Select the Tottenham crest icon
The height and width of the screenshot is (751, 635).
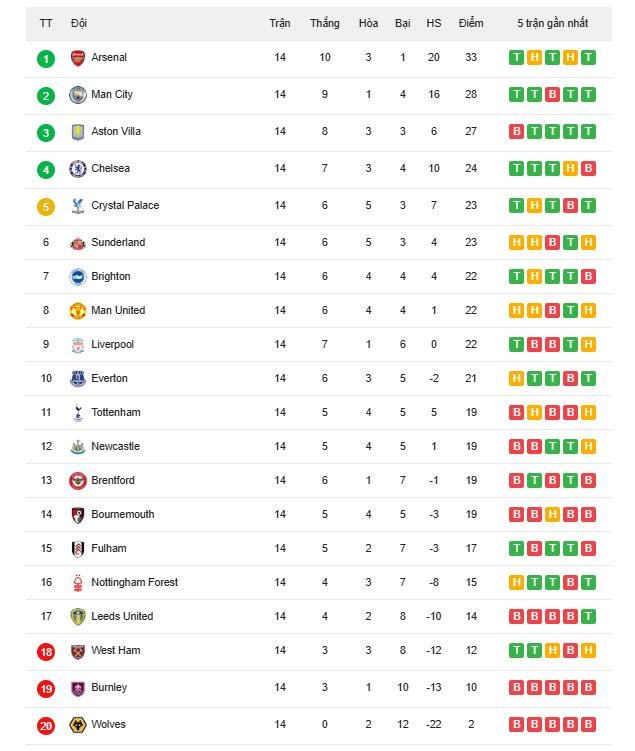click(x=78, y=413)
